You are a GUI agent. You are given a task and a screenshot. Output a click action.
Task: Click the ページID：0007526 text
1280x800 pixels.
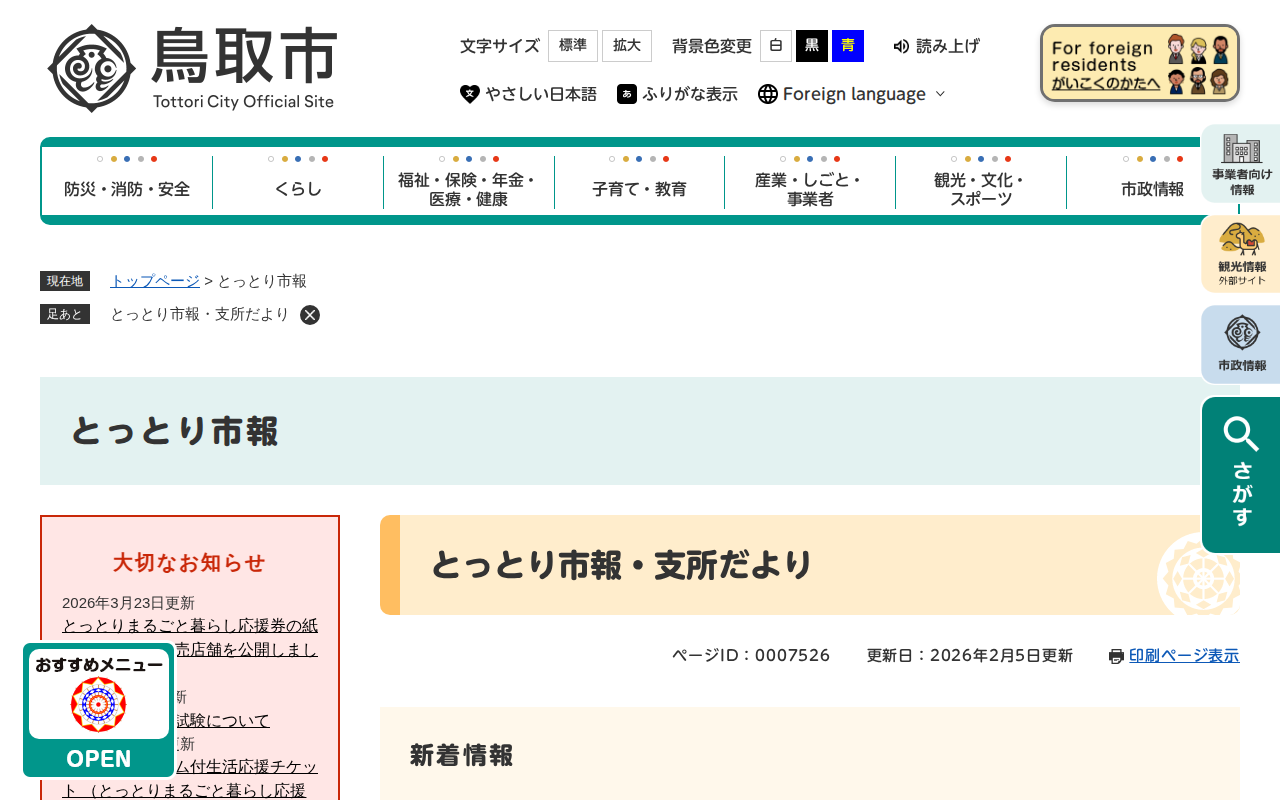pos(751,656)
